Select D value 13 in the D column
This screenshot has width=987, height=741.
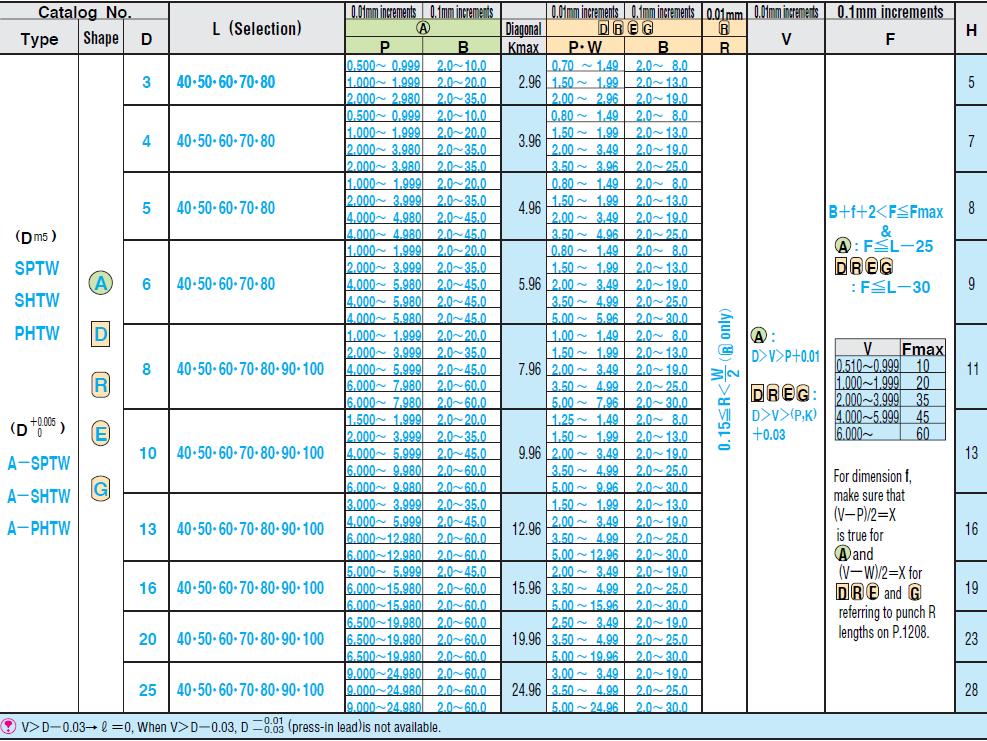(147, 529)
